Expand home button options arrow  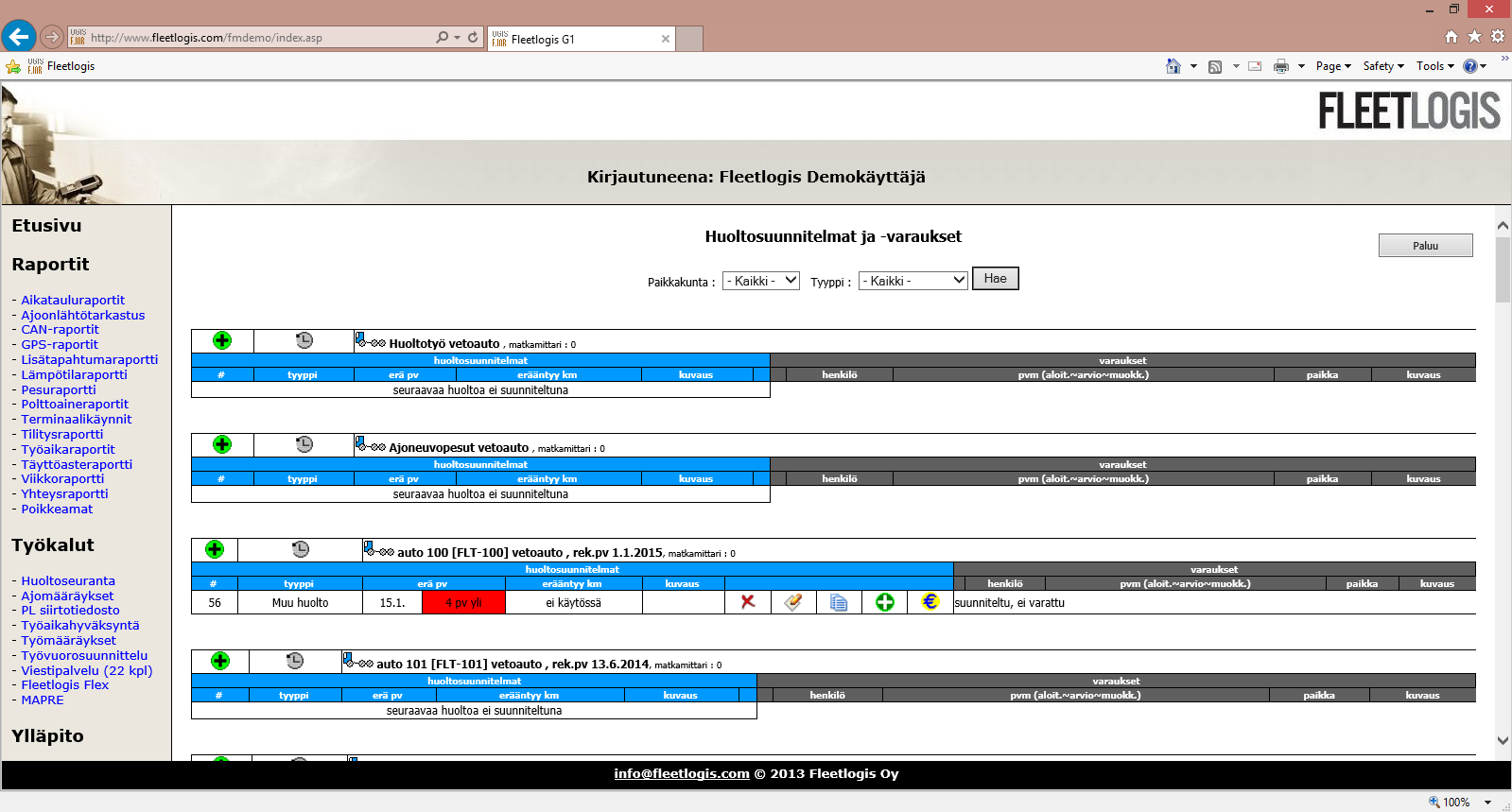[1193, 66]
